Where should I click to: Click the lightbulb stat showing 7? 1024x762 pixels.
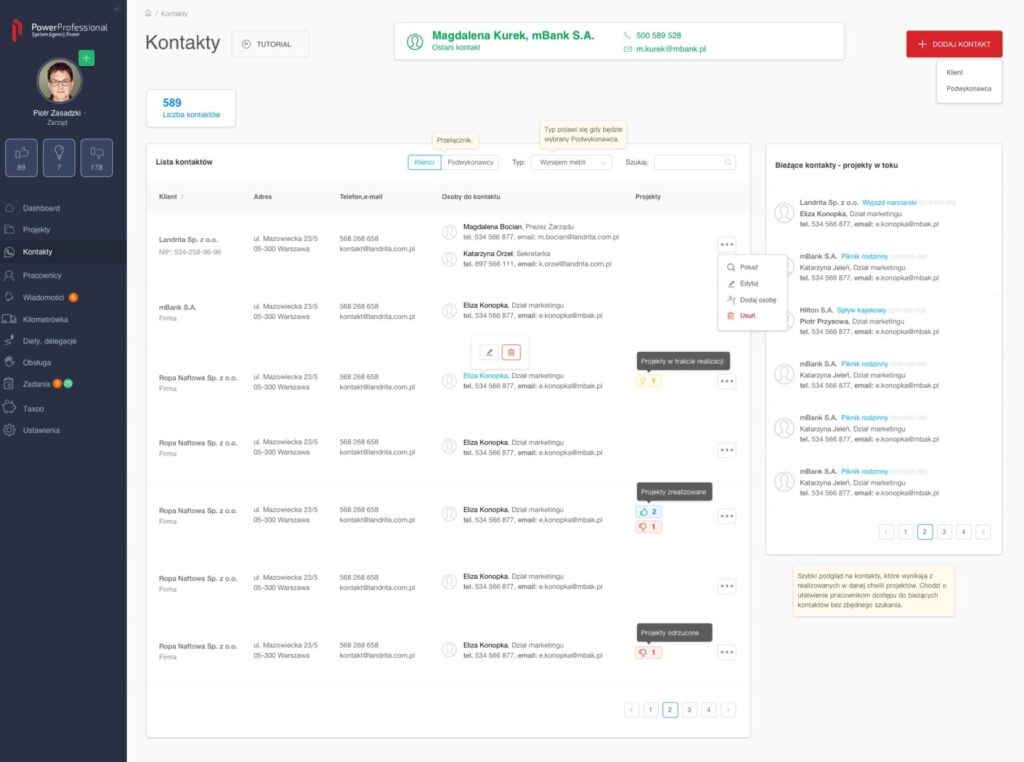tap(59, 156)
